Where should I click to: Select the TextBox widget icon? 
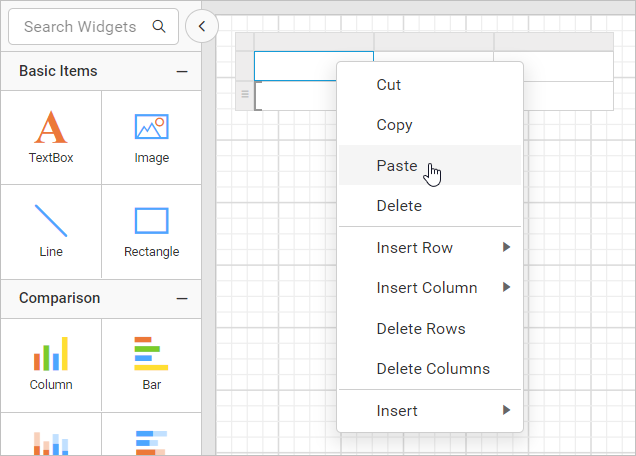pos(51,128)
